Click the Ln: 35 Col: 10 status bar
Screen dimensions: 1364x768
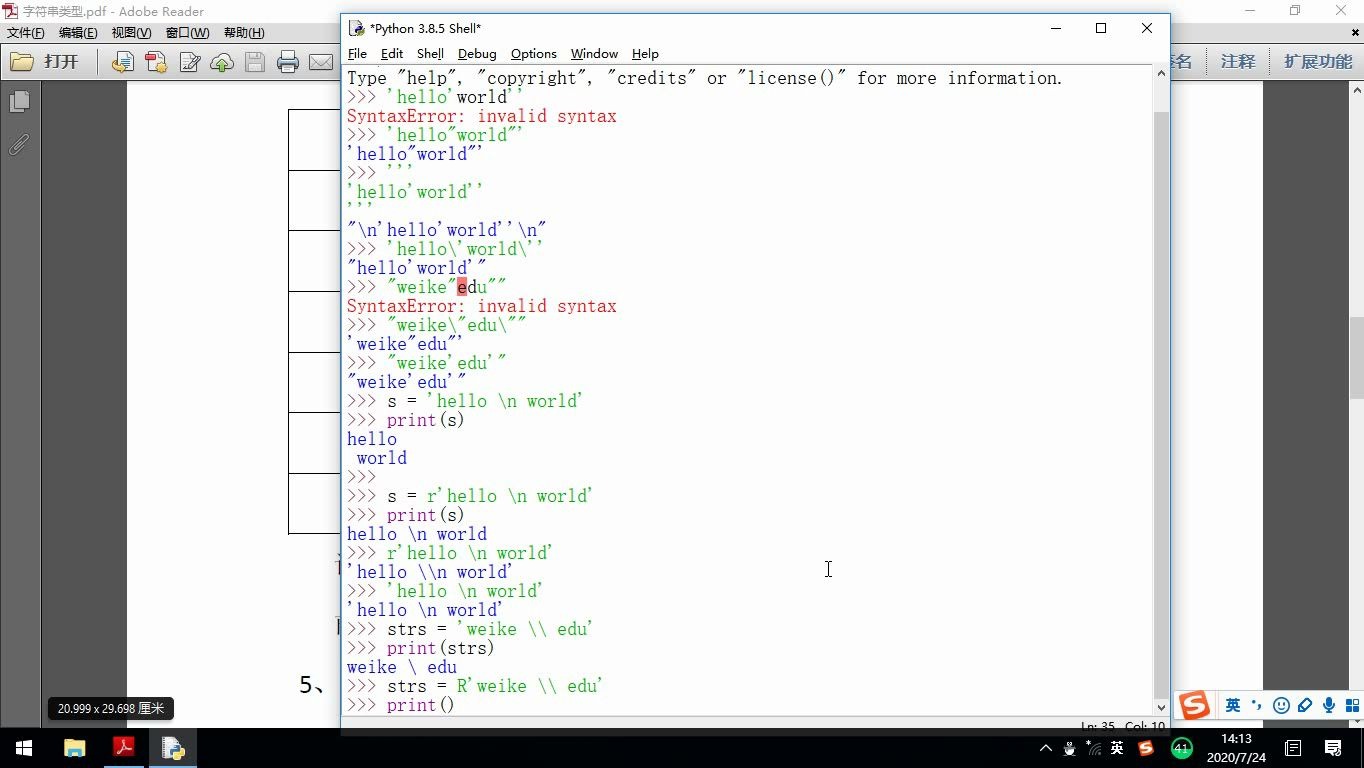pos(1122,727)
